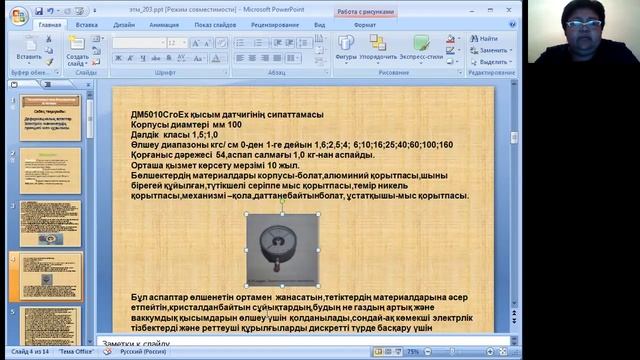The image size is (640, 360).
Task: Cut the selected object
Action: click(x=49, y=39)
